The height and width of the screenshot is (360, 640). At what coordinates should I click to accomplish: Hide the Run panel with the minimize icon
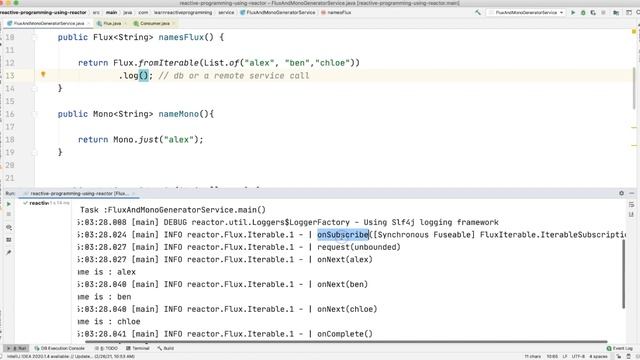point(632,193)
